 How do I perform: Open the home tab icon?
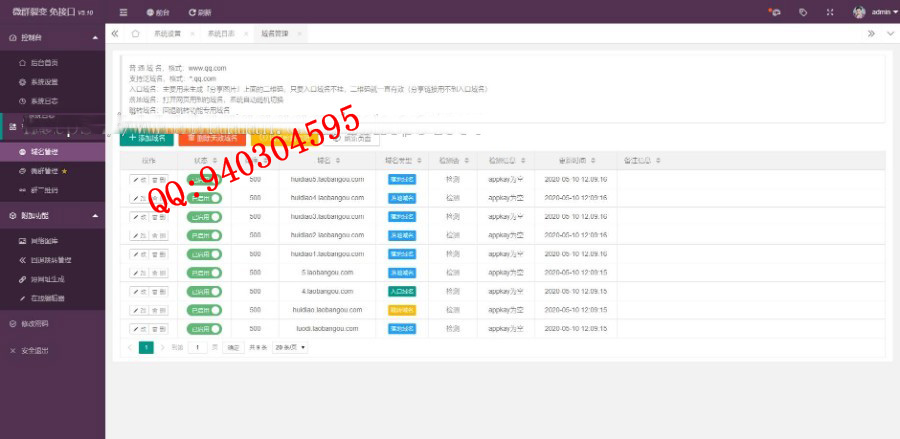(x=135, y=33)
